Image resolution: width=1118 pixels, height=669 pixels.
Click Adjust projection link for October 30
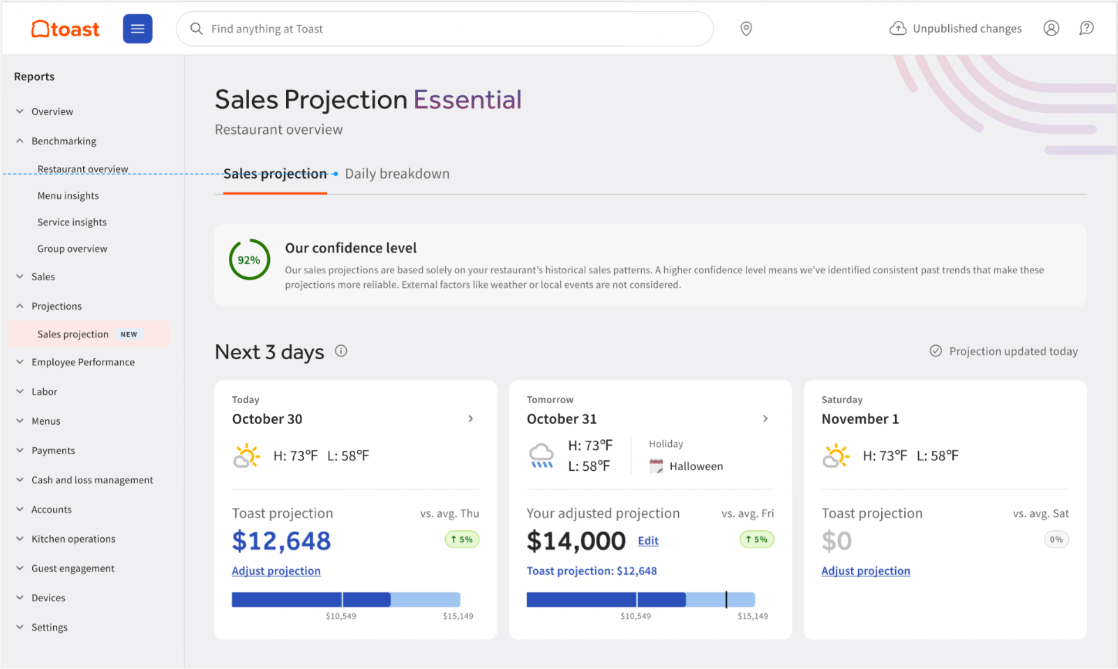click(276, 571)
